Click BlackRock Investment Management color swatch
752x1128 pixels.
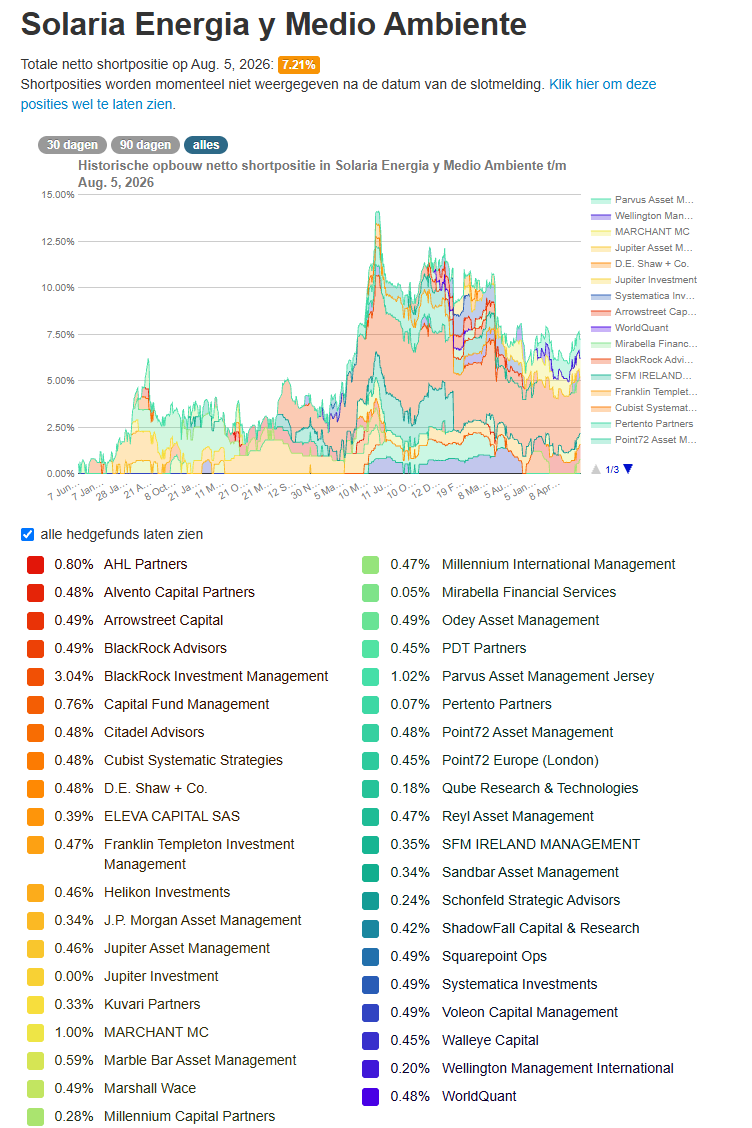35,677
